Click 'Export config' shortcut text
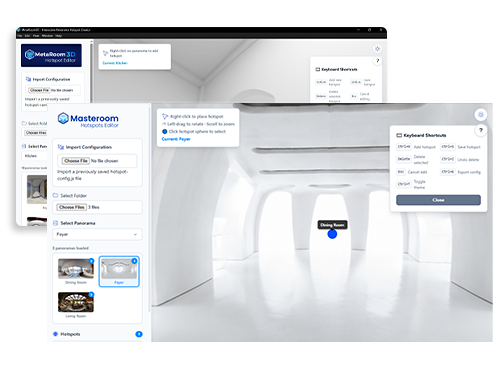This screenshot has height=375, width=503. tap(469, 172)
